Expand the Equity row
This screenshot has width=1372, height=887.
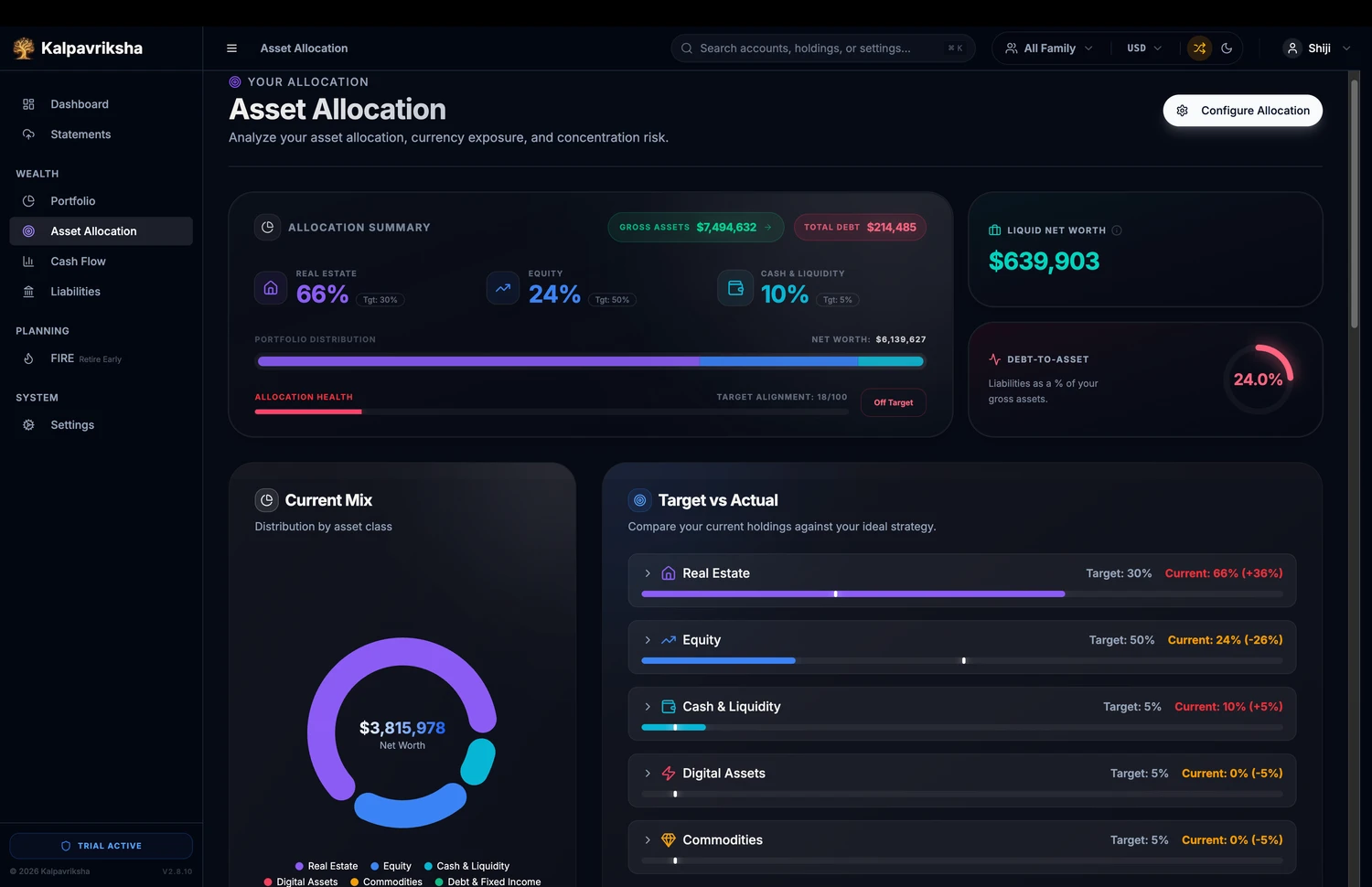tap(648, 640)
